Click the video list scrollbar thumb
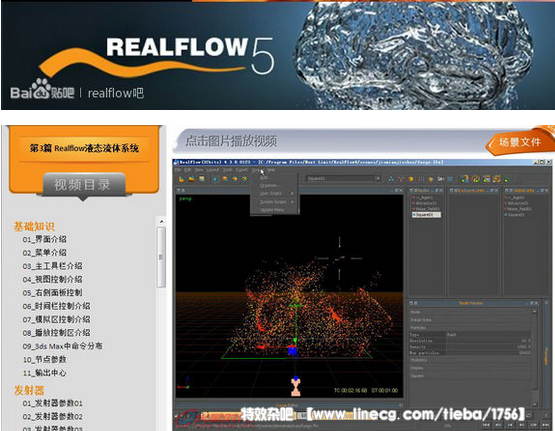Screen dimensions: 555x431 (x=161, y=257)
